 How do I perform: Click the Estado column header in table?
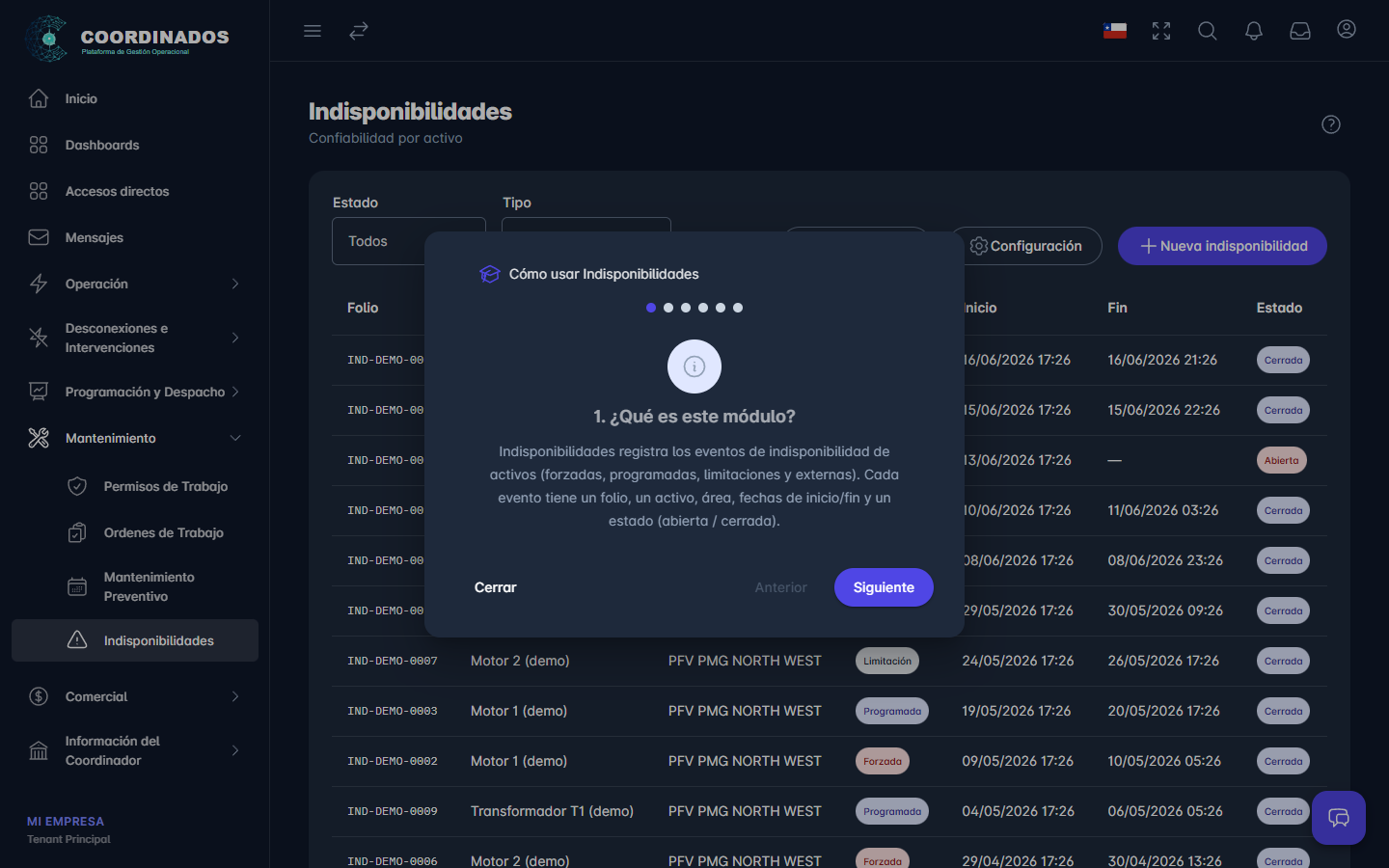pyautogui.click(x=1279, y=308)
